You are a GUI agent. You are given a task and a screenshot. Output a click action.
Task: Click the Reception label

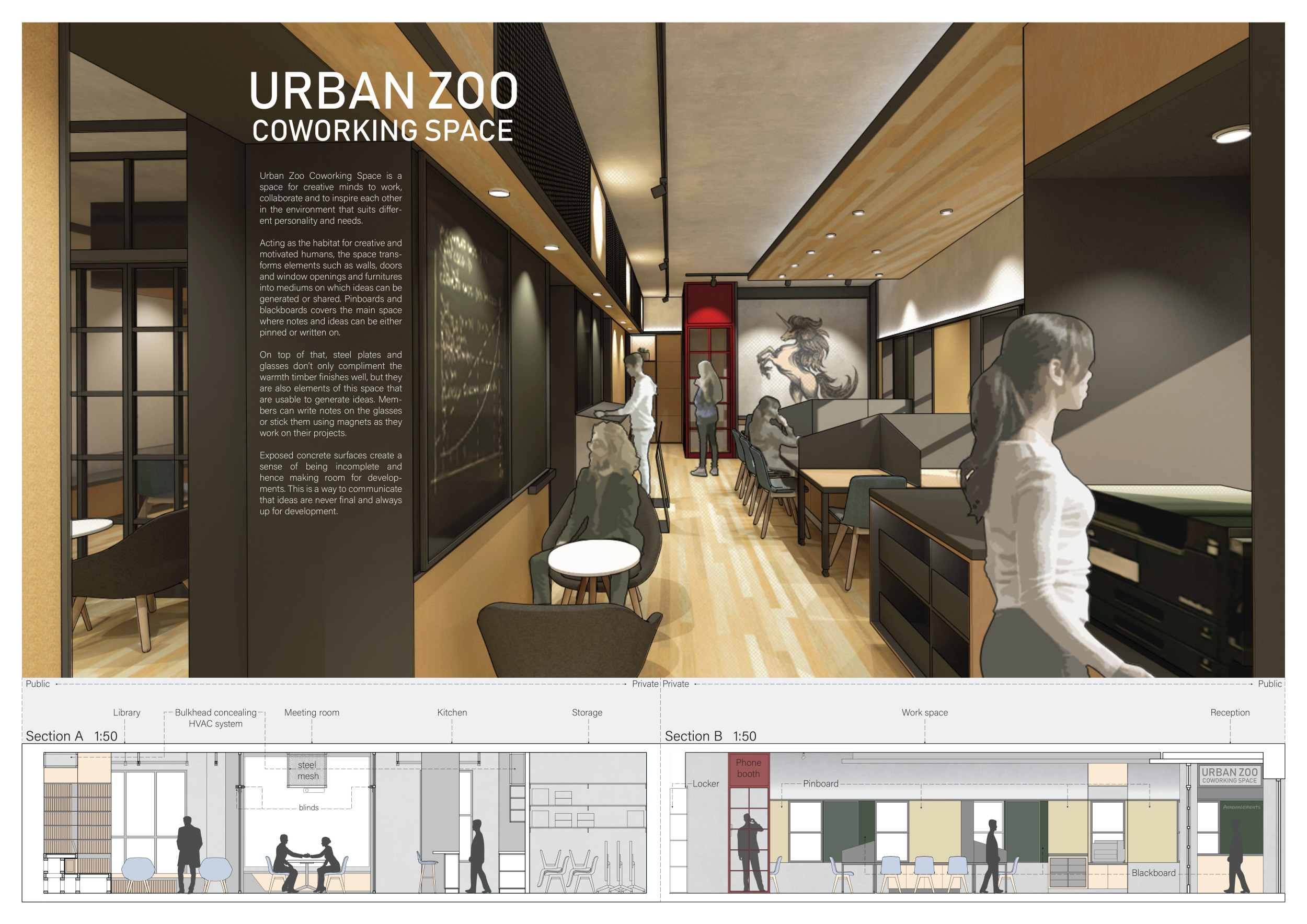(1230, 712)
